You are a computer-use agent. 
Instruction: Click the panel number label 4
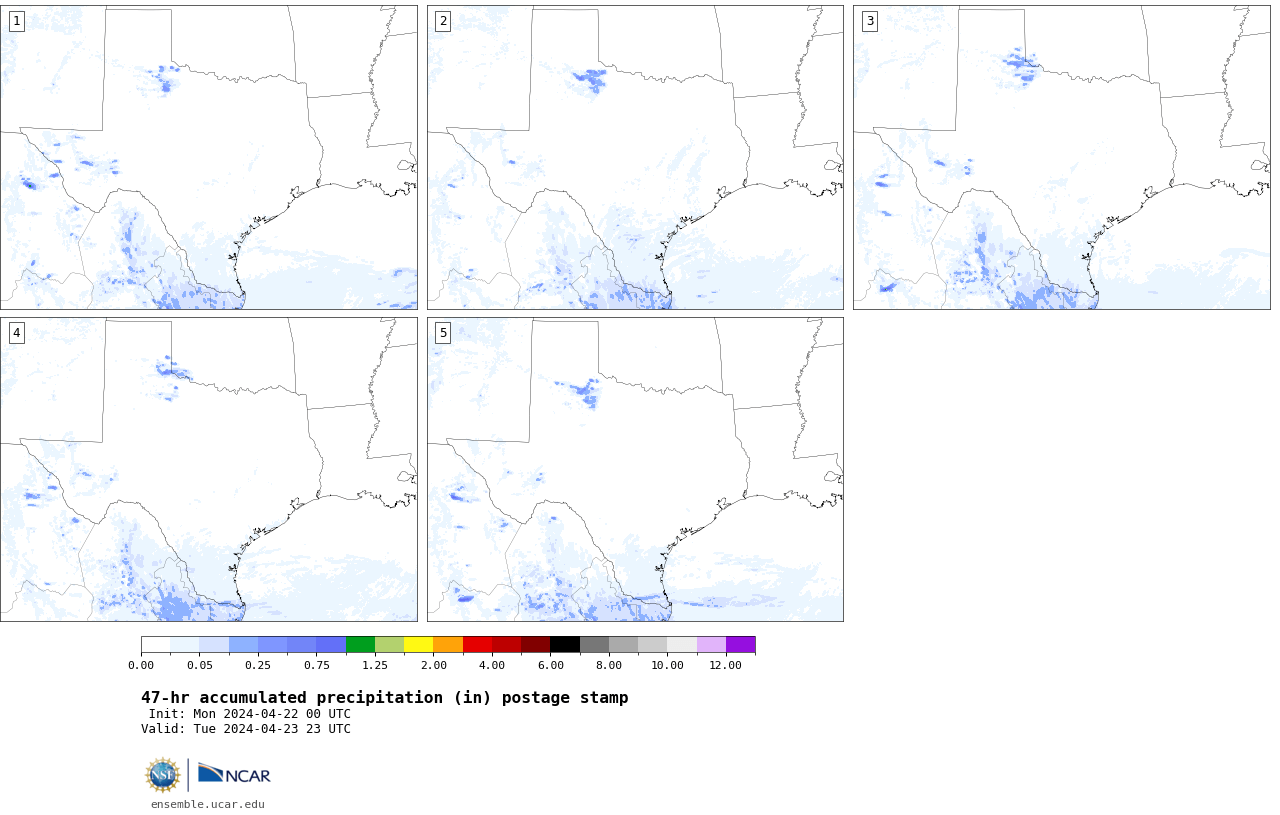pyautogui.click(x=16, y=333)
